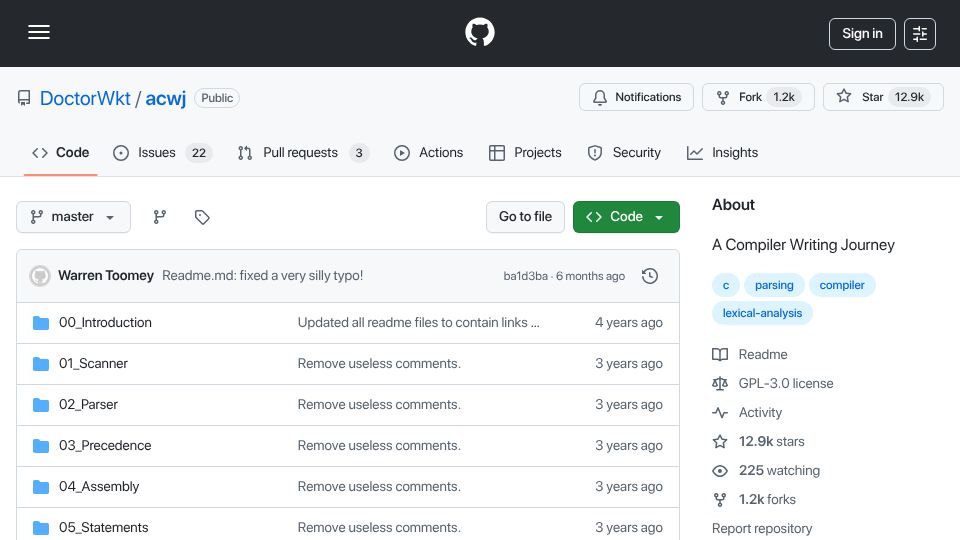
Task: Click the 04_Assembly folder icon
Action: [x=41, y=487]
